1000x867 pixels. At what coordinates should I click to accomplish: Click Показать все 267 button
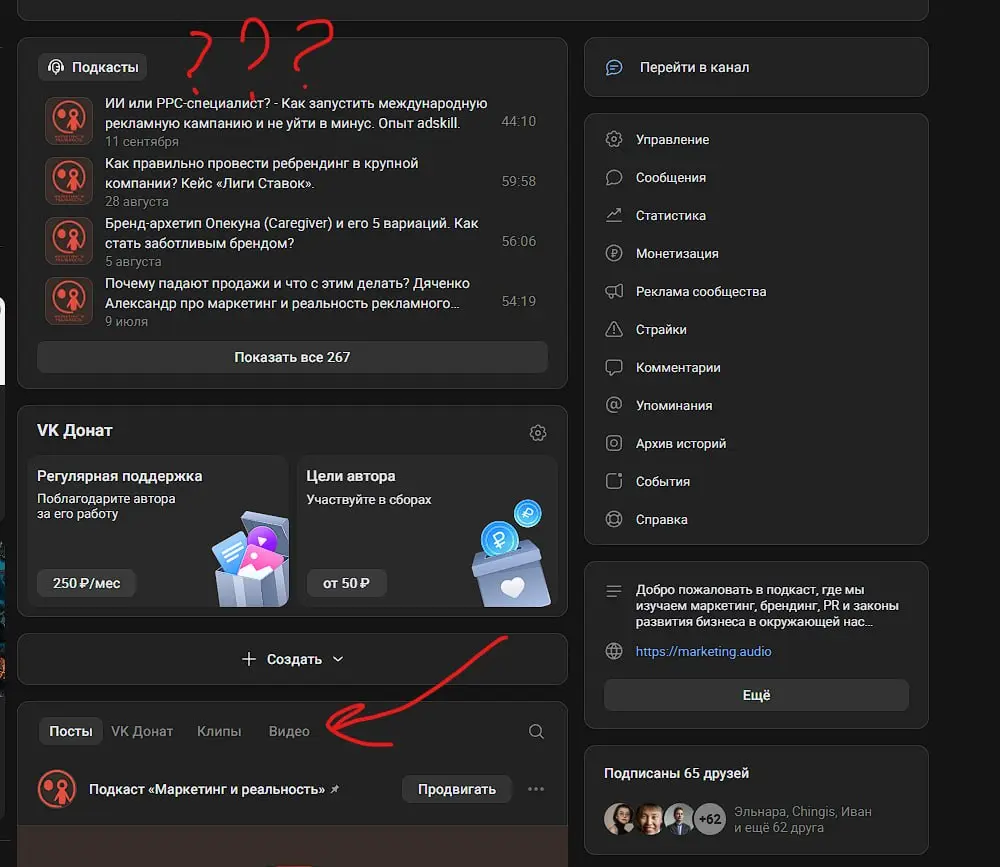click(x=292, y=357)
